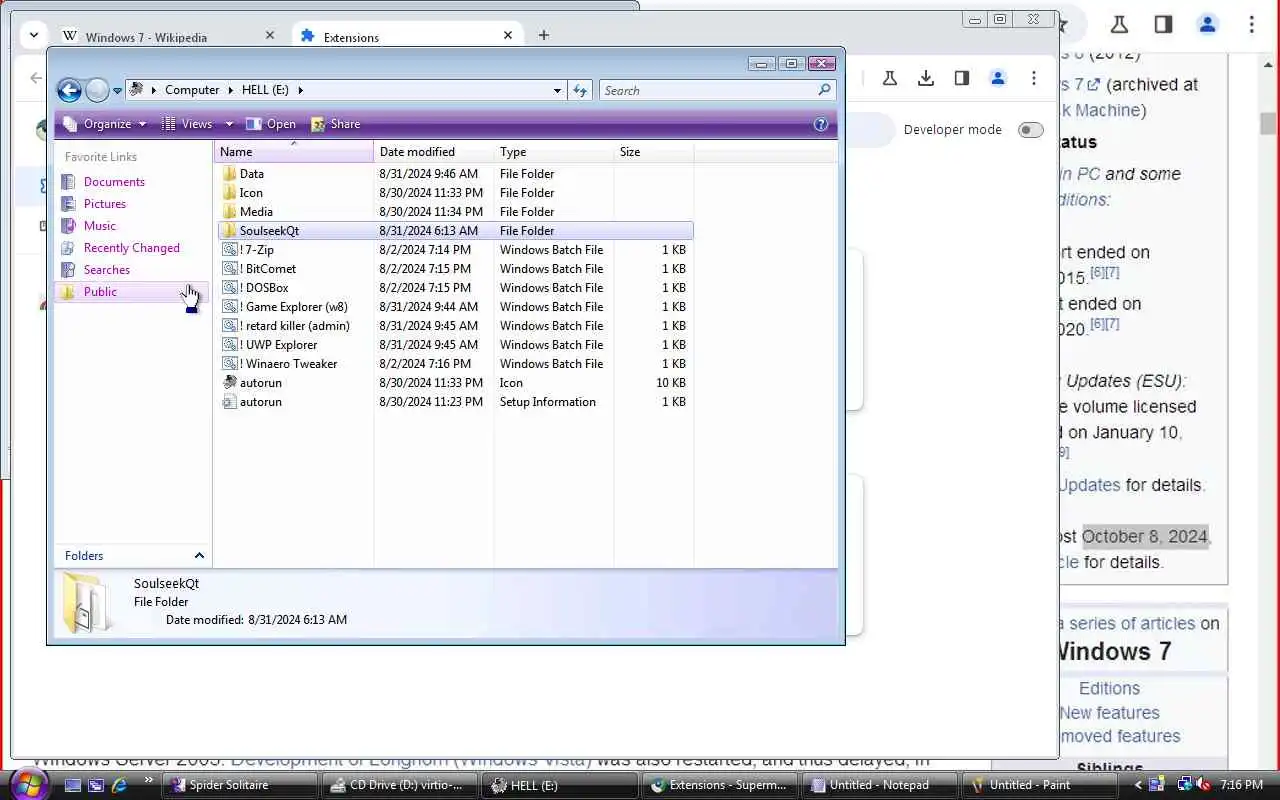The width and height of the screenshot is (1280, 800).
Task: Open the recent pages arrow beside Forward
Action: pos(117,91)
